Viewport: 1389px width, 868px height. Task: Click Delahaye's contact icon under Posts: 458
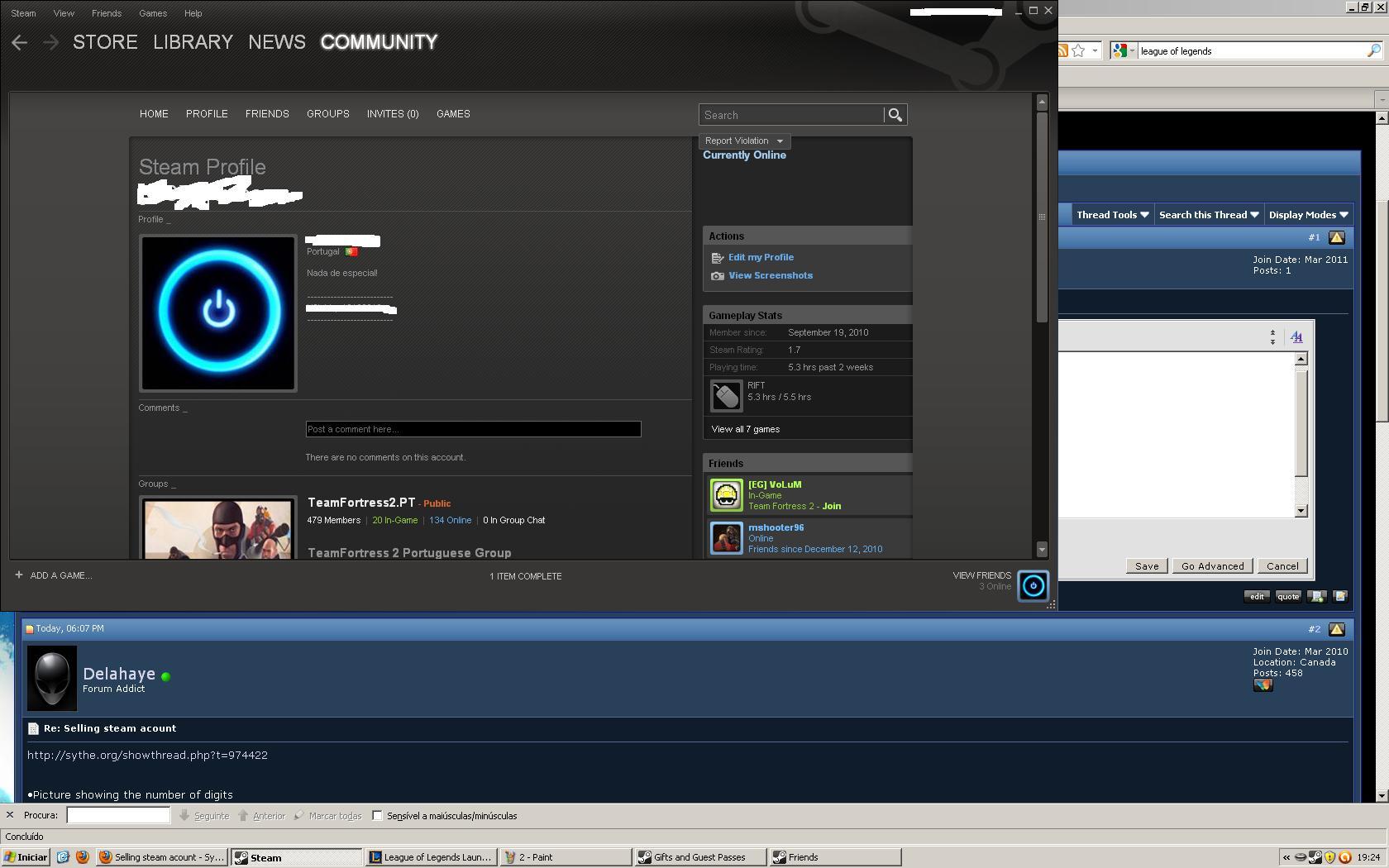click(x=1263, y=685)
